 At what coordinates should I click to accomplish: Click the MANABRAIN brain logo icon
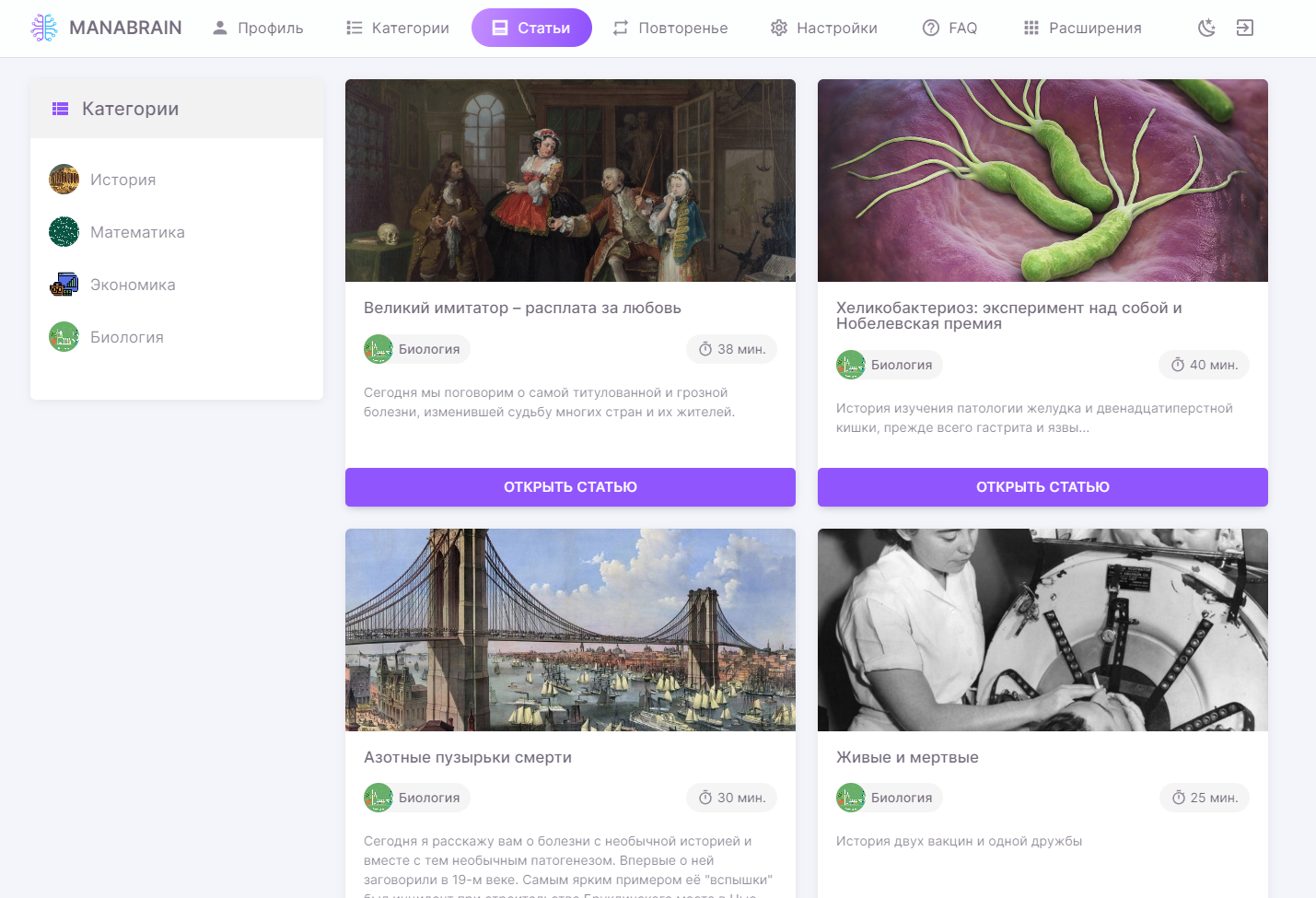(44, 28)
